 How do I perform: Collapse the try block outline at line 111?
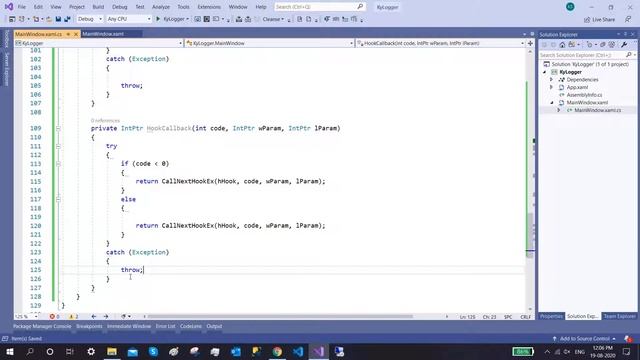[x=58, y=146]
